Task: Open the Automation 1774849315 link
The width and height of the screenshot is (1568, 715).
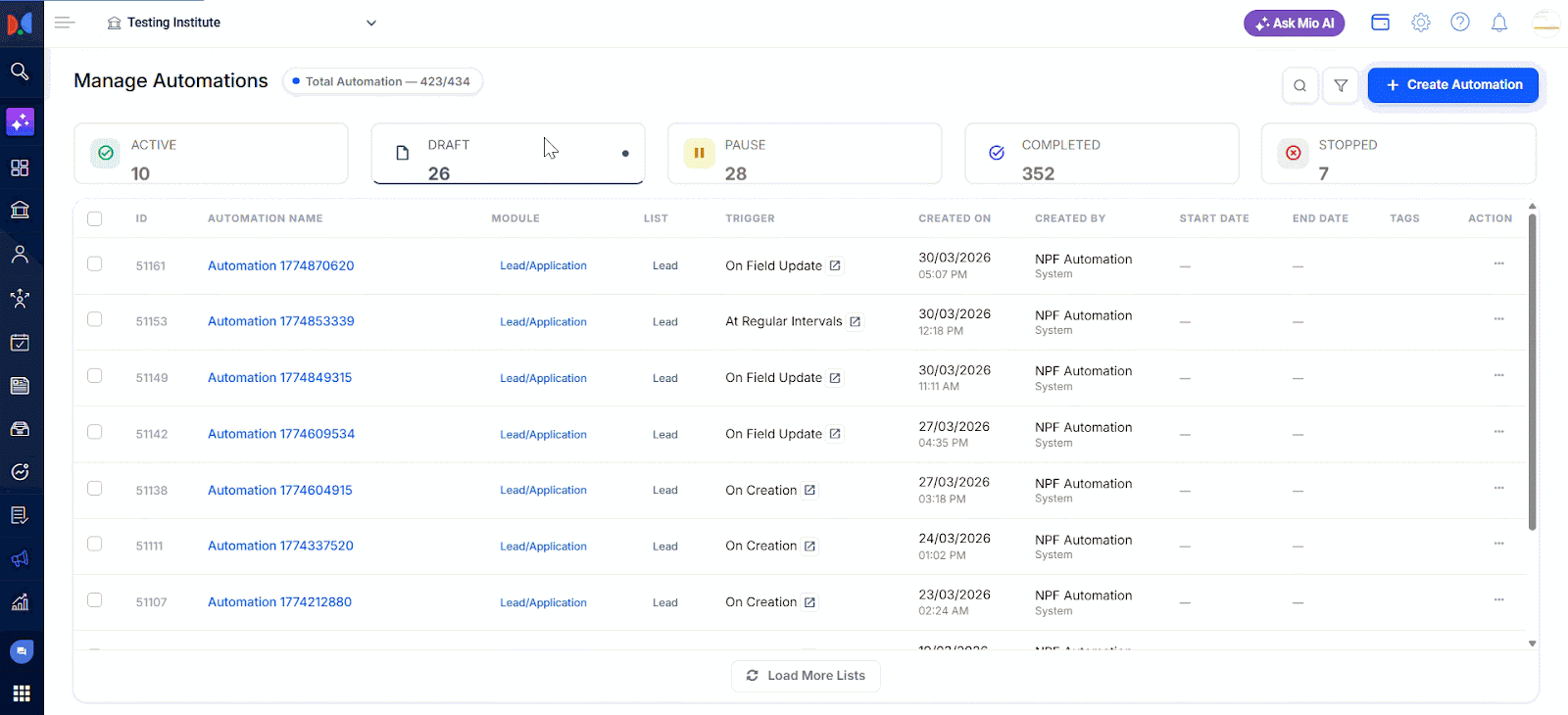Action: 279,378
